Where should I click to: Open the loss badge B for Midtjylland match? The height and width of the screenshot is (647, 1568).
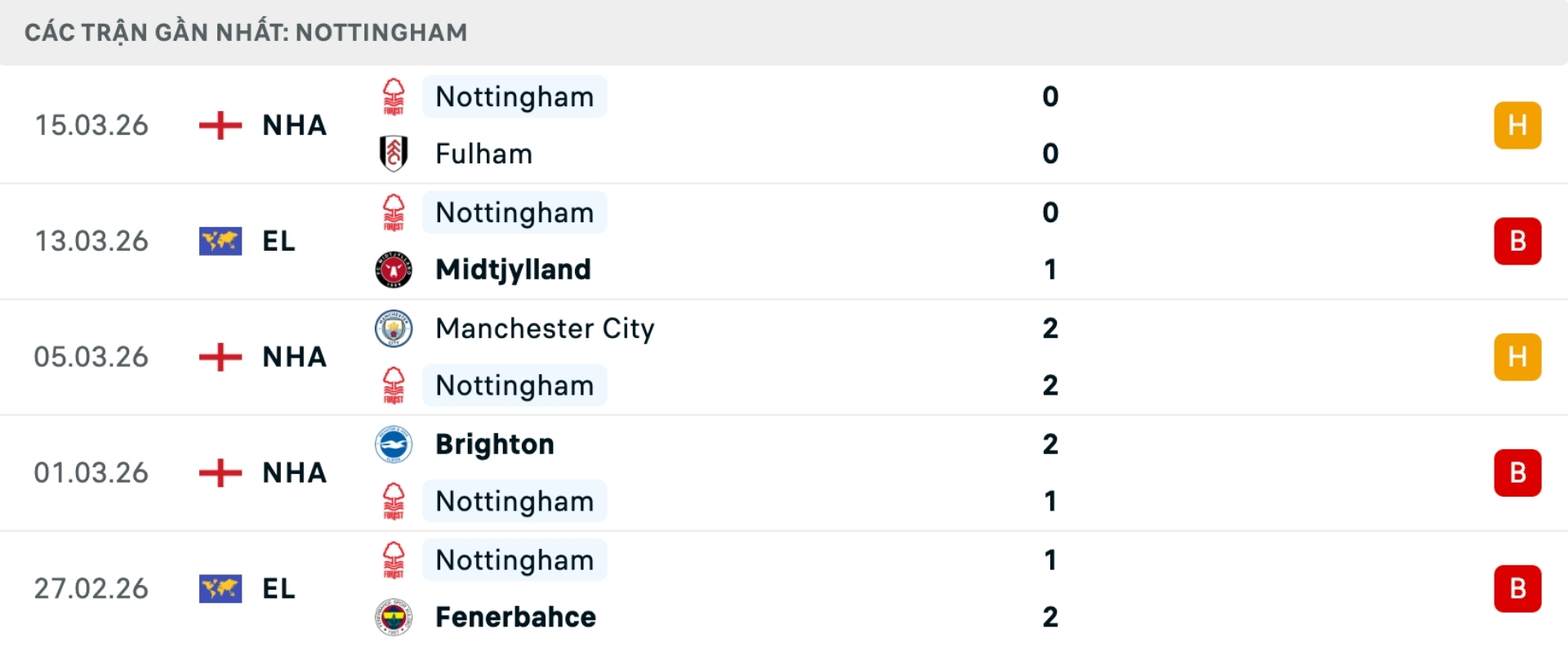[1517, 241]
